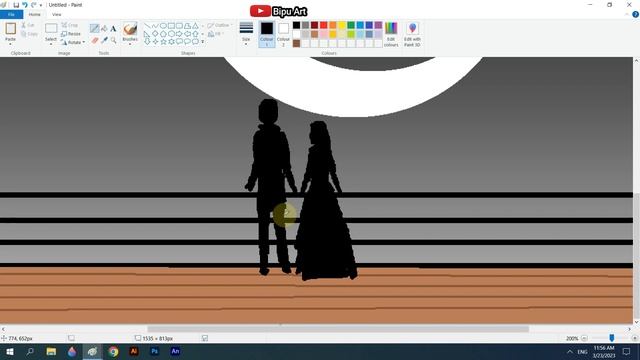Pick the red colour swatch
This screenshot has height=360, width=640.
[x=324, y=25]
